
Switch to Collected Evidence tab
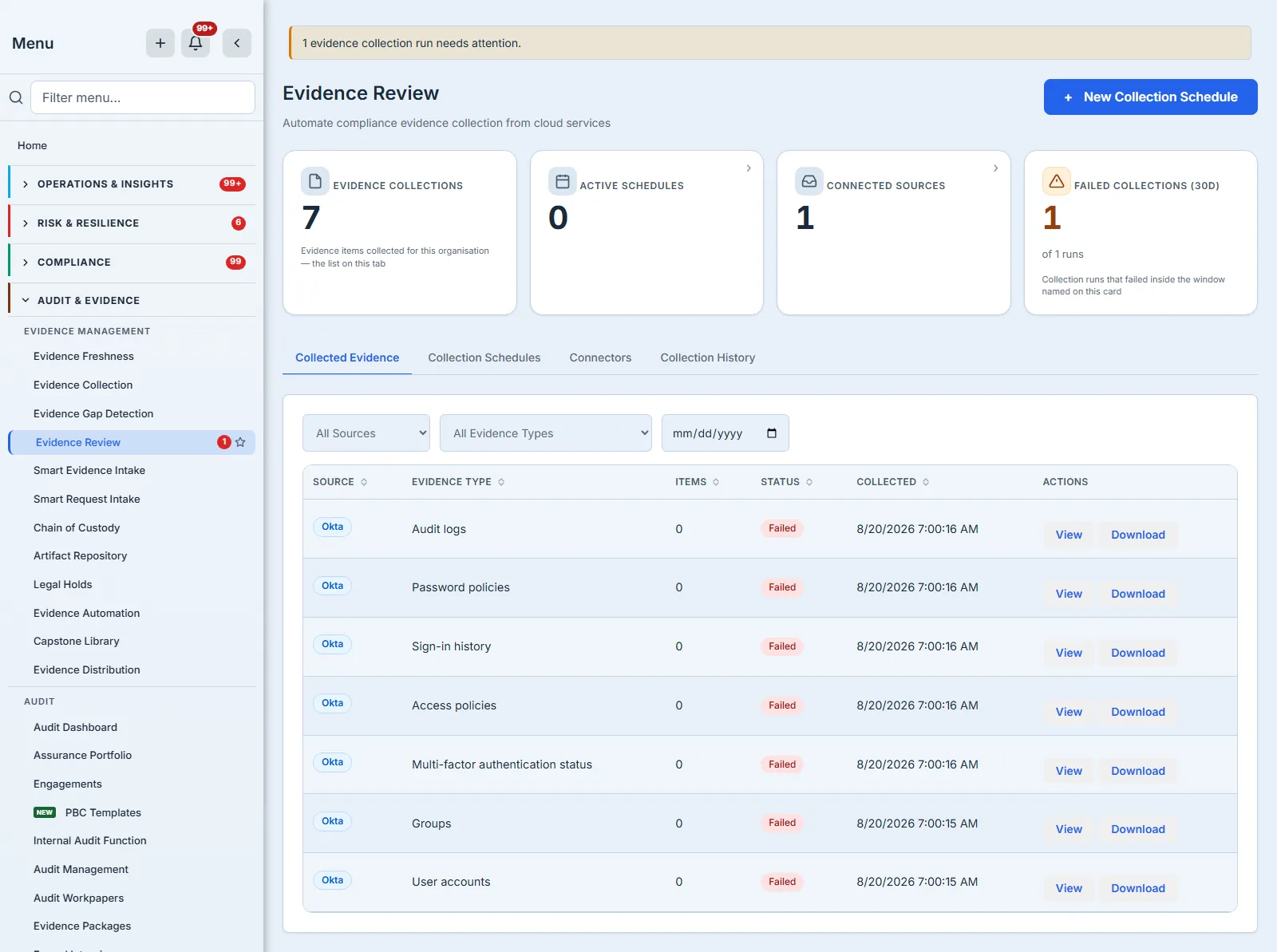pos(347,357)
